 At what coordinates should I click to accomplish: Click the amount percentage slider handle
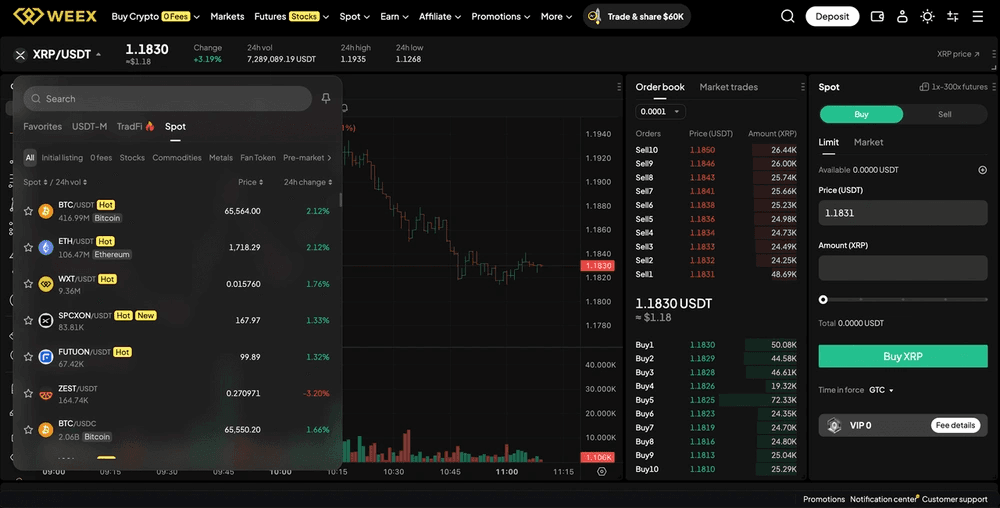[x=823, y=299]
